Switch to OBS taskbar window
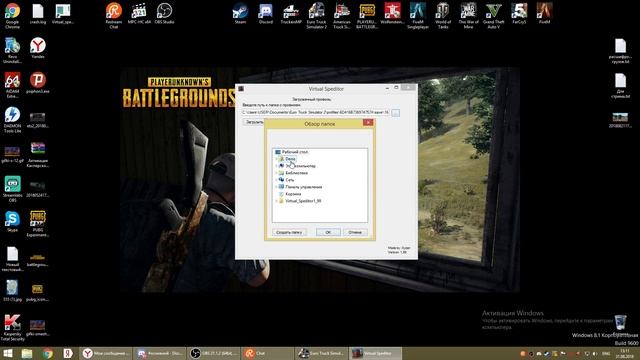Image resolution: width=640 pixels, height=360 pixels. tap(213, 353)
